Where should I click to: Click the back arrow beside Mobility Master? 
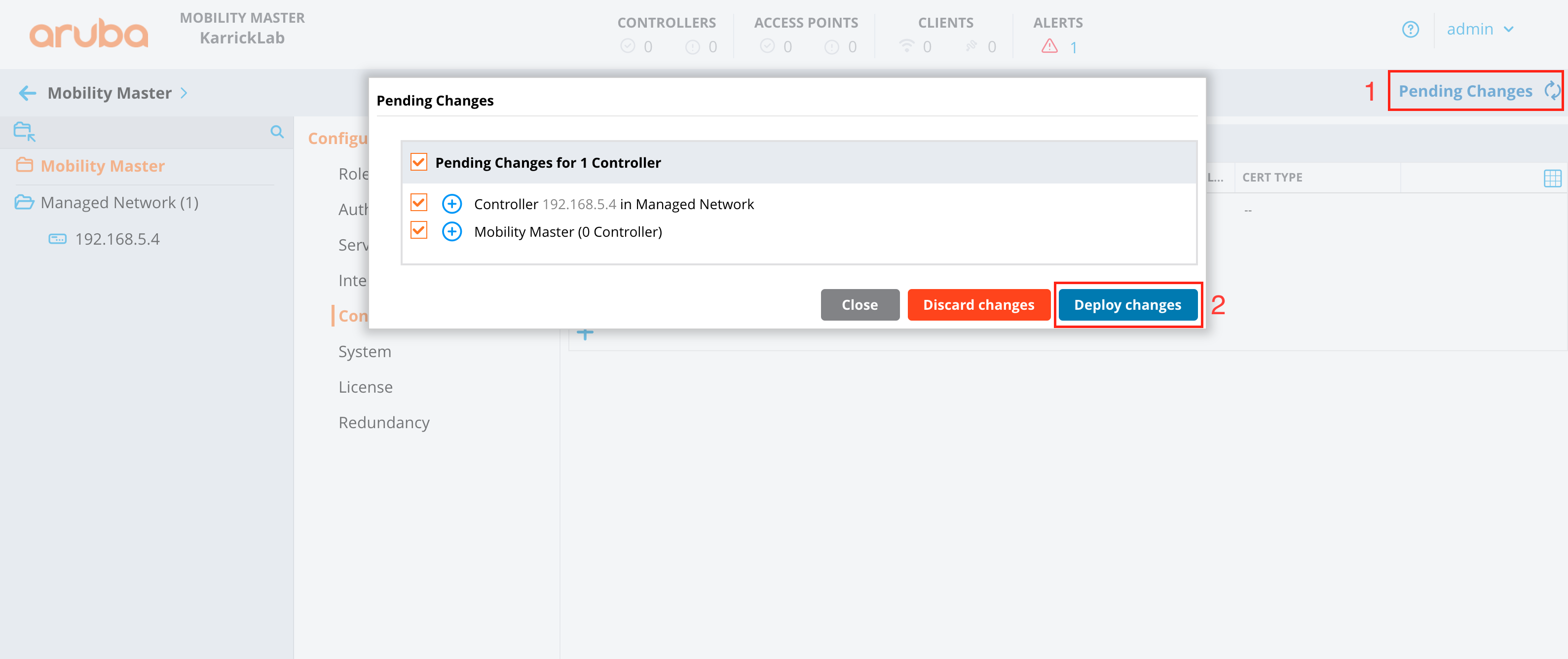click(x=28, y=93)
